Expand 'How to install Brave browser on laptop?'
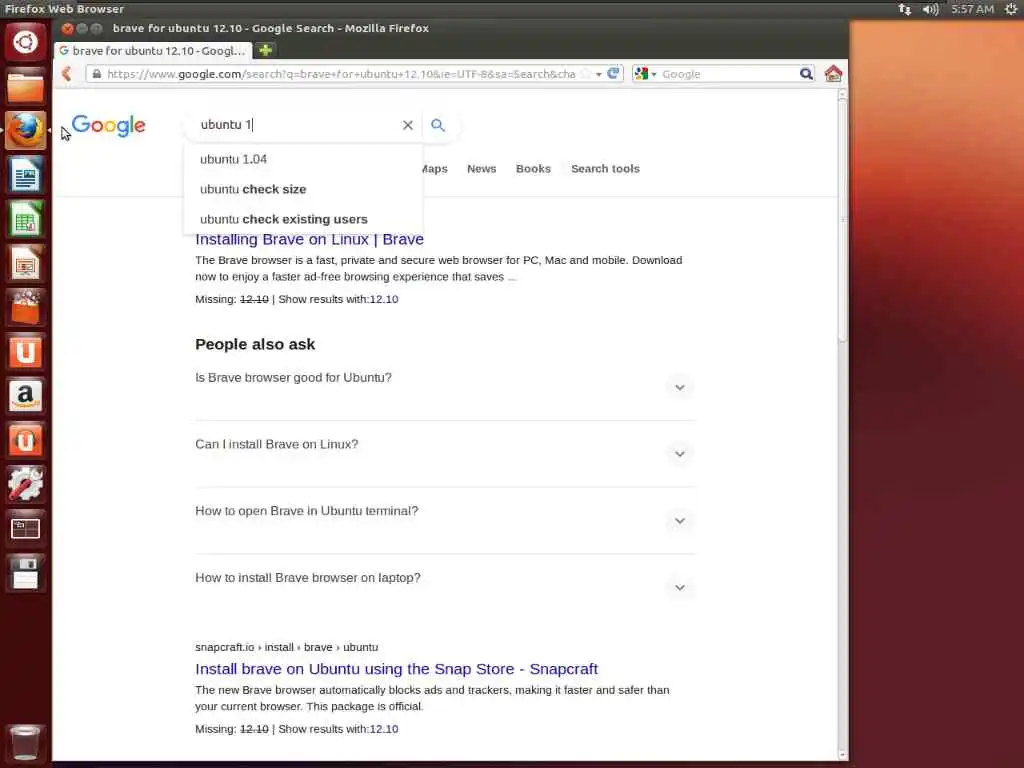This screenshot has height=768, width=1024. coord(680,588)
